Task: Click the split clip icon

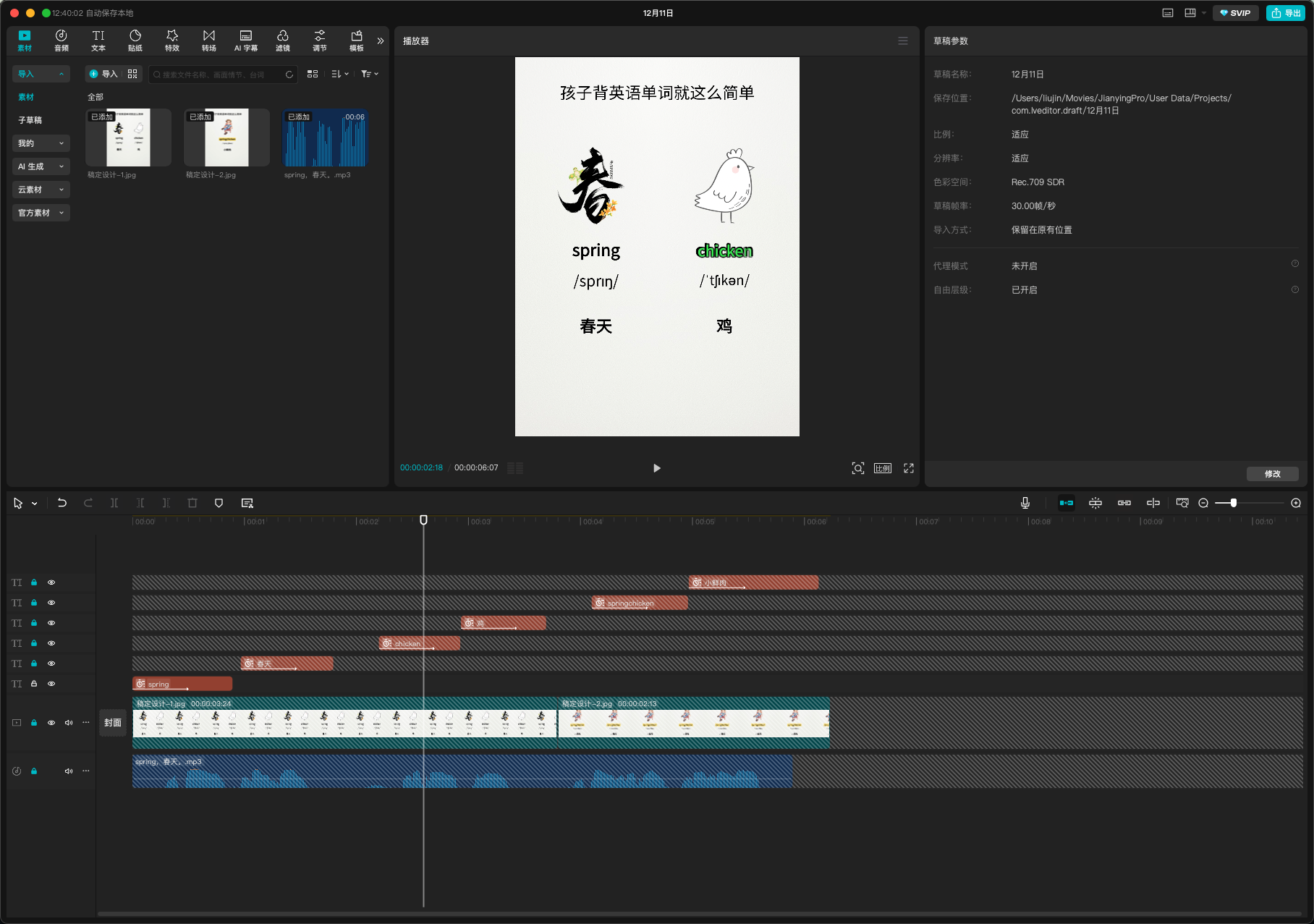Action: (x=114, y=503)
